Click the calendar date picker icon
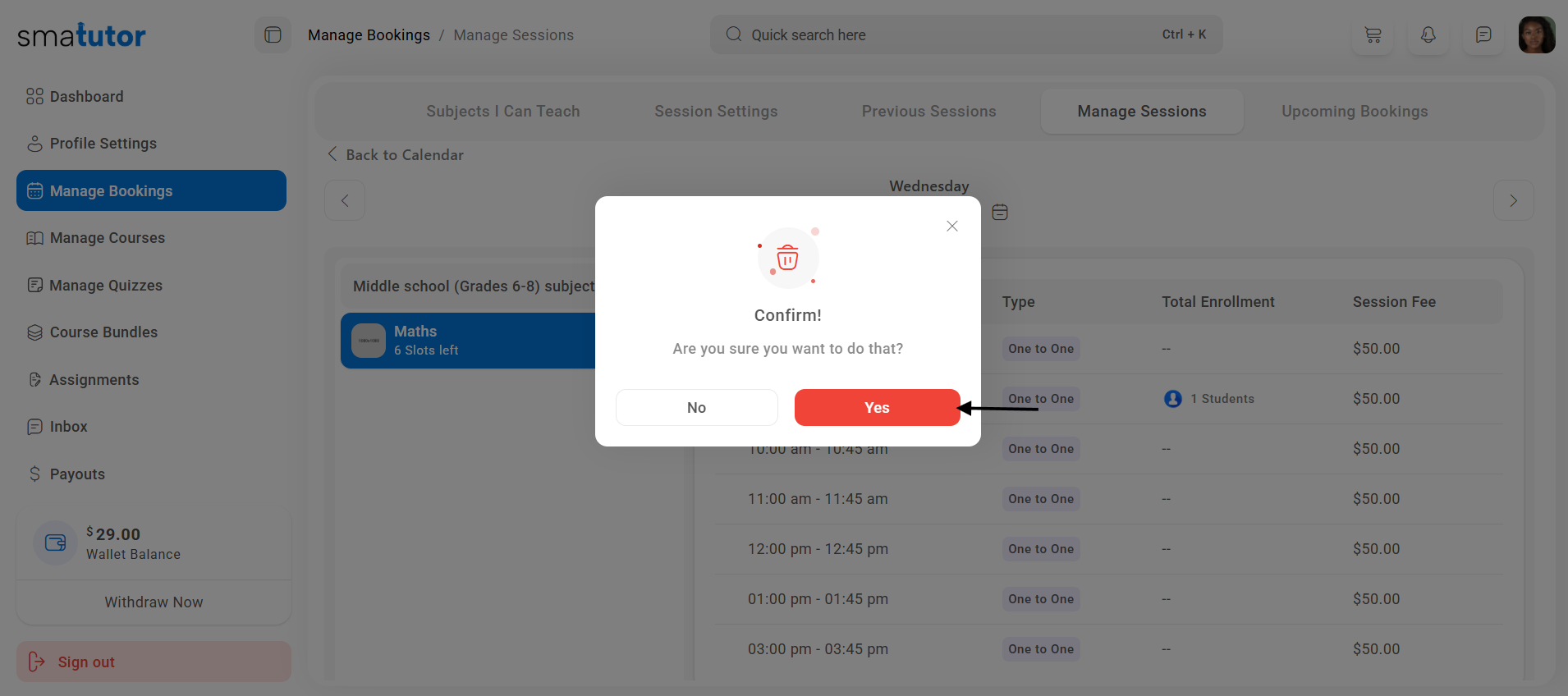Viewport: 1568px width, 696px height. tap(1000, 213)
